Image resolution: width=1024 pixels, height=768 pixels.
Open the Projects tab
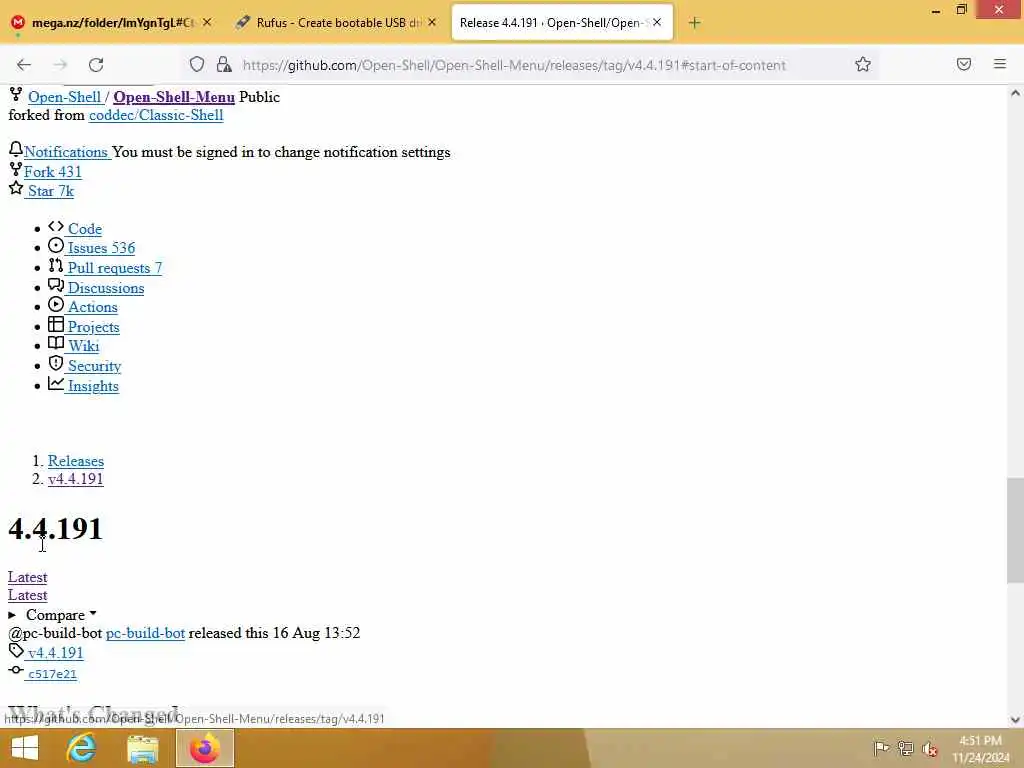click(93, 327)
